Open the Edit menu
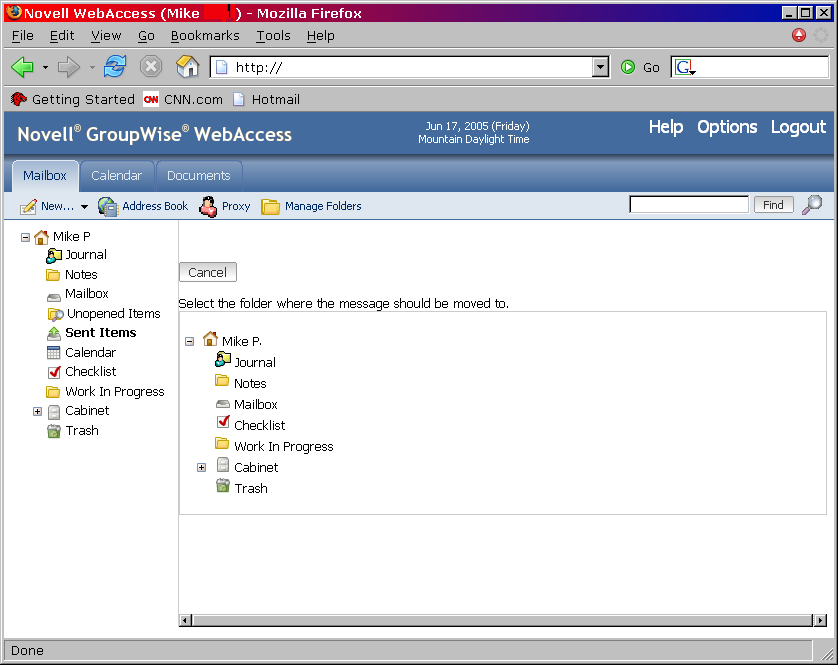 pyautogui.click(x=61, y=36)
